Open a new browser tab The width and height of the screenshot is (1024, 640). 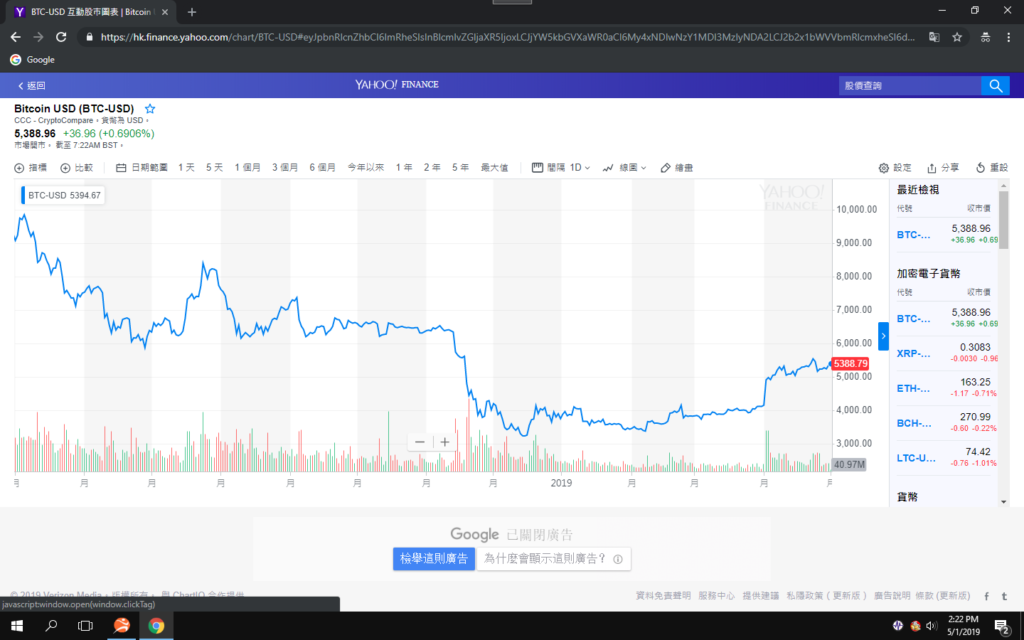(x=191, y=12)
